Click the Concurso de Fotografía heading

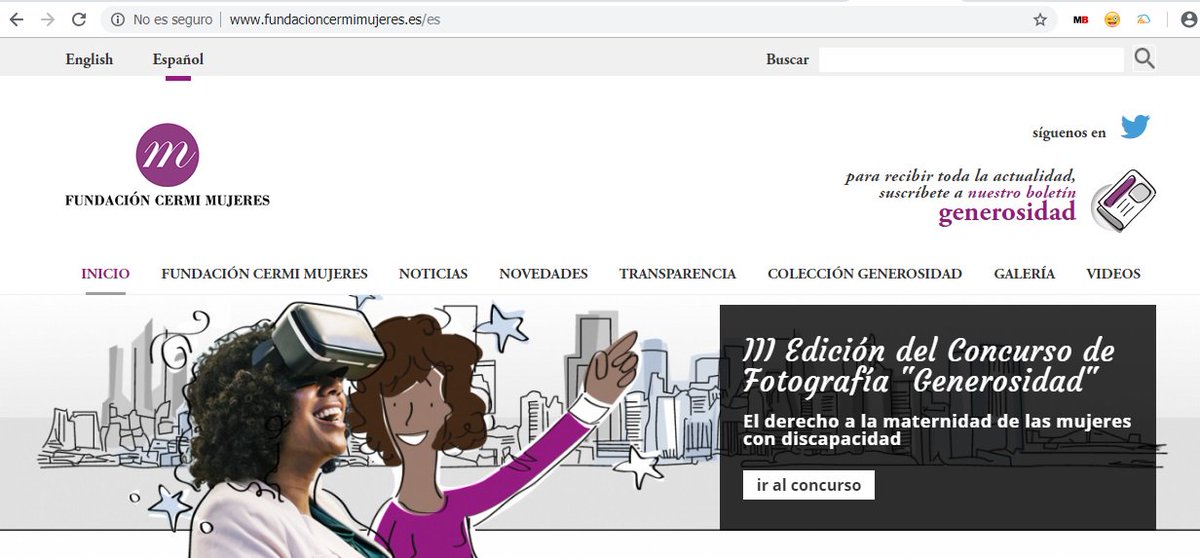[x=928, y=366]
